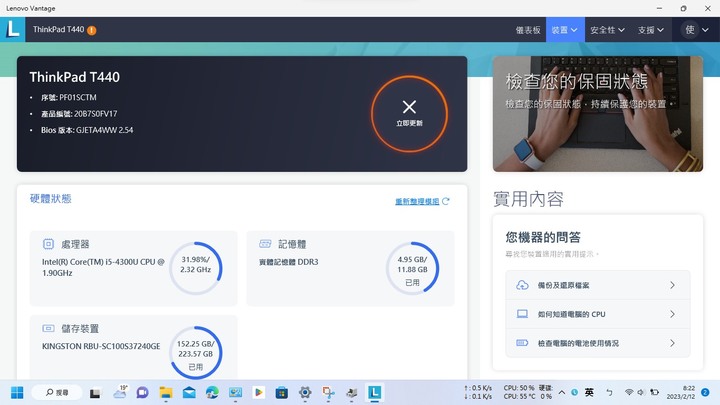Expand the chevron next to 裝置
Image resolution: width=720 pixels, height=405 pixels.
click(x=574, y=30)
